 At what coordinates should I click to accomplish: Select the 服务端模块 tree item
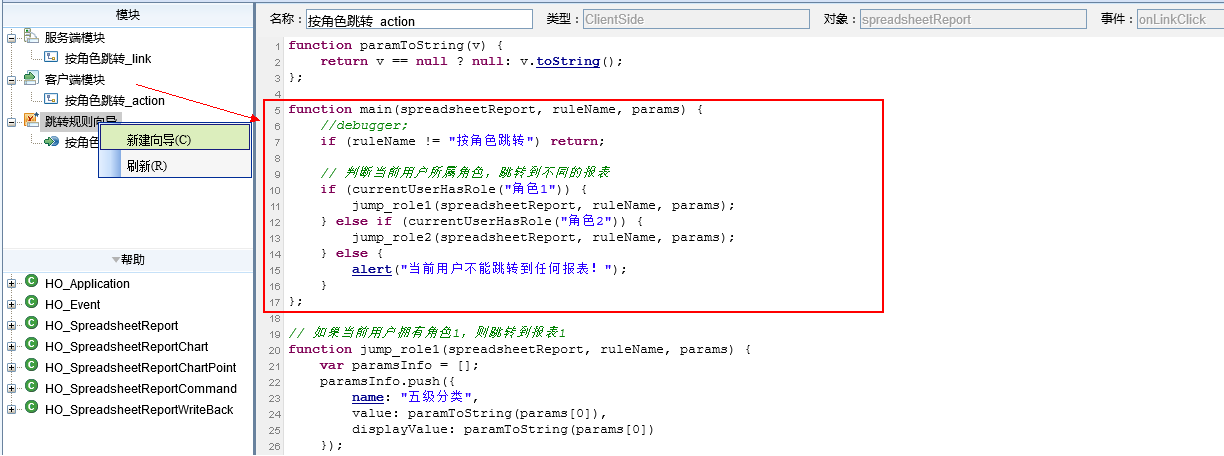click(74, 37)
